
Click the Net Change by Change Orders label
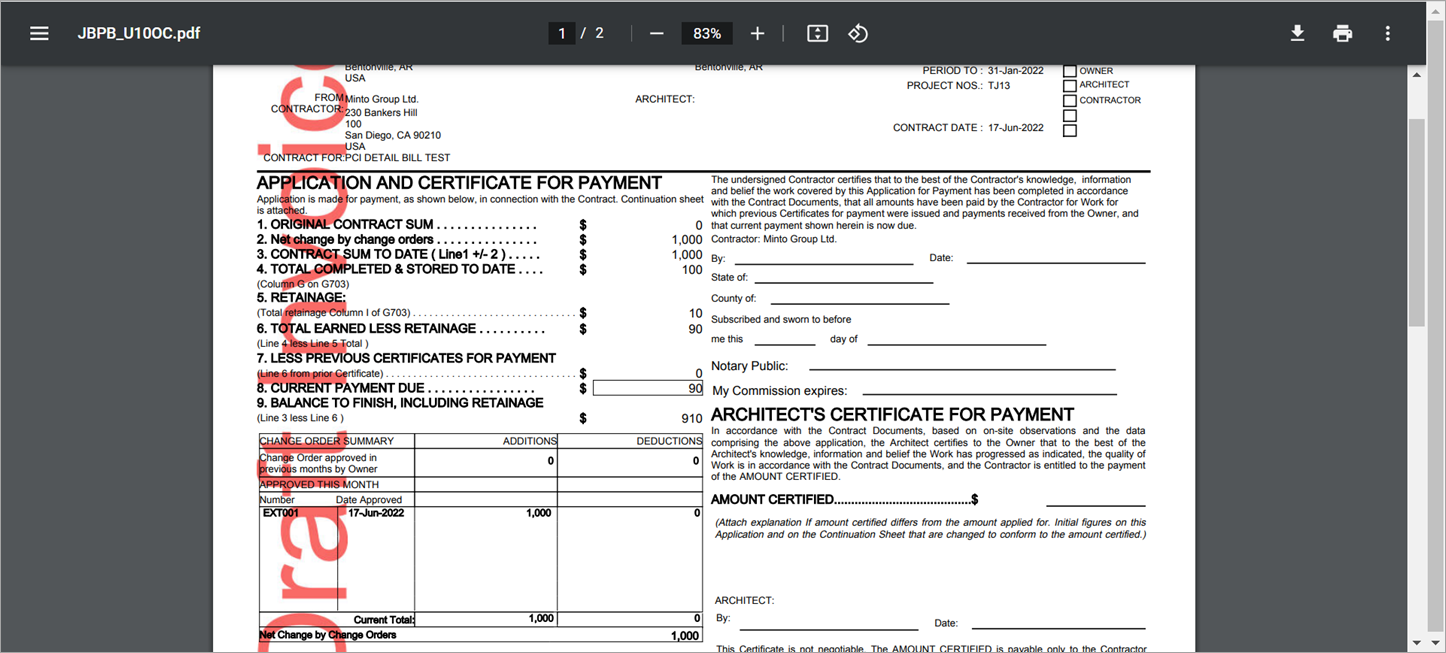pyautogui.click(x=328, y=635)
